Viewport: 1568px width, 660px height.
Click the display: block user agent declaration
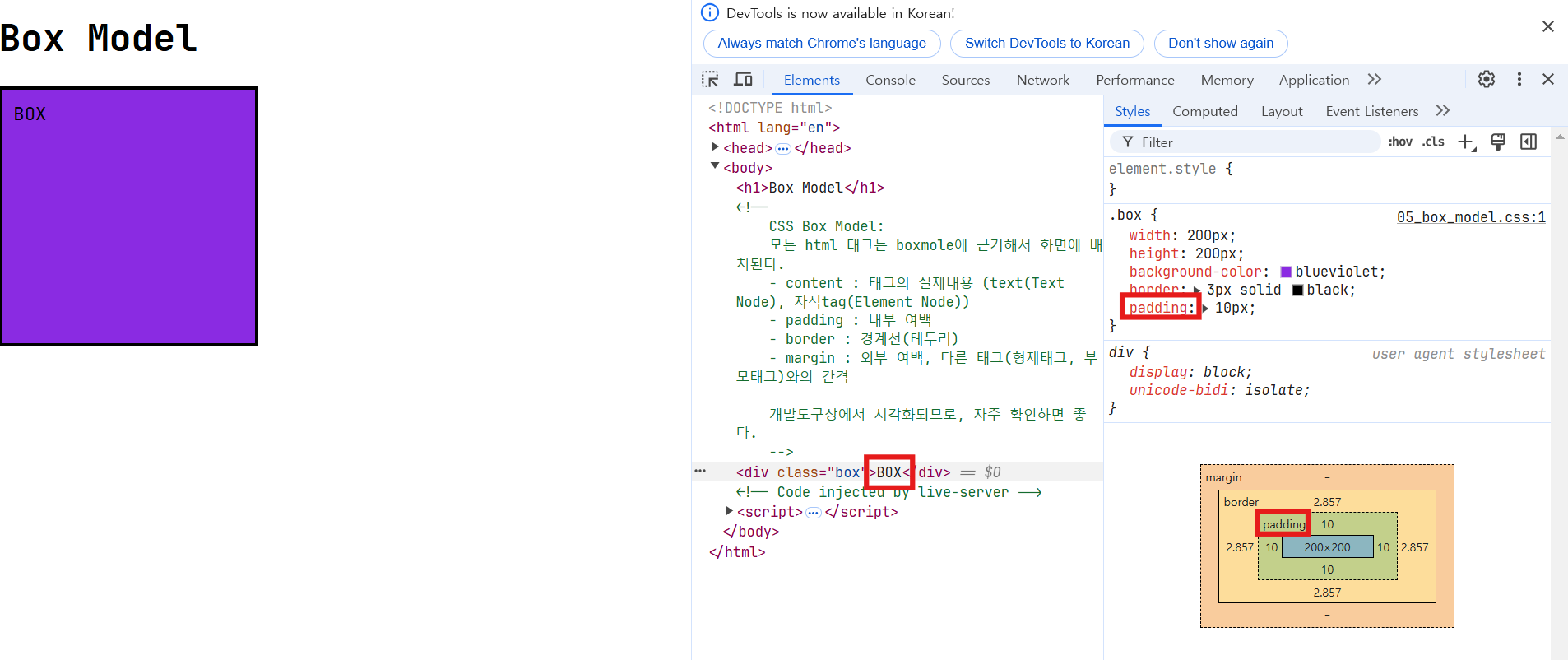pos(1190,372)
